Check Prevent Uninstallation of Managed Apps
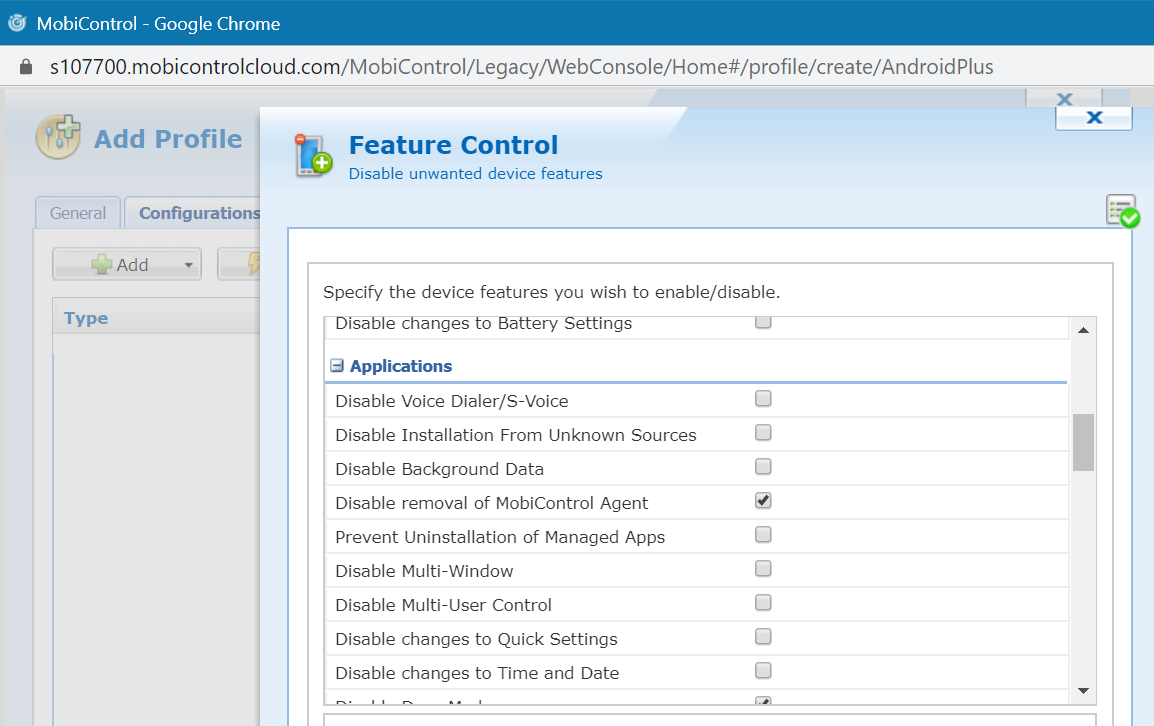Viewport: 1154px width, 726px height. pyautogui.click(x=763, y=535)
